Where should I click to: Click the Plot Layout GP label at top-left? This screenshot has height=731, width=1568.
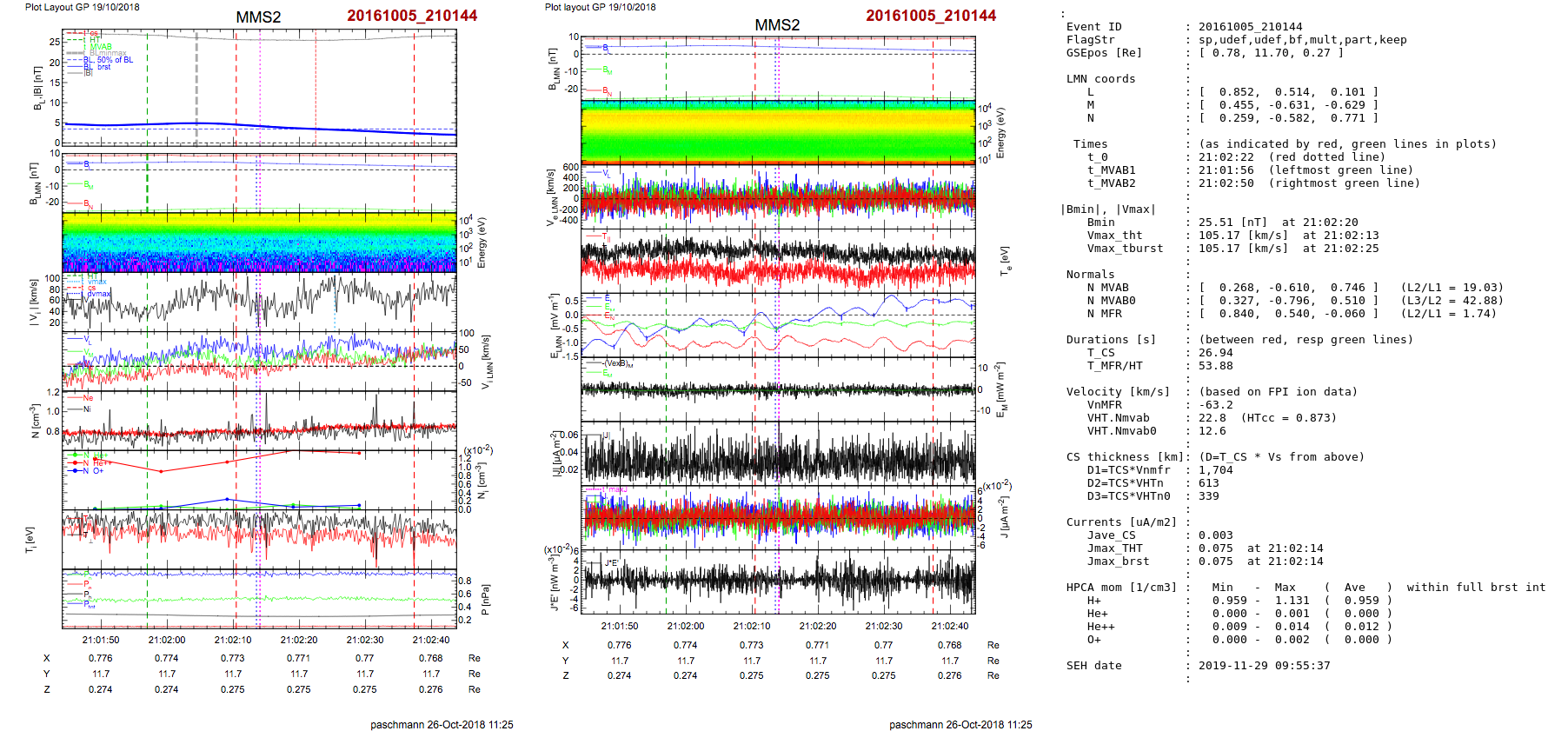point(82,7)
